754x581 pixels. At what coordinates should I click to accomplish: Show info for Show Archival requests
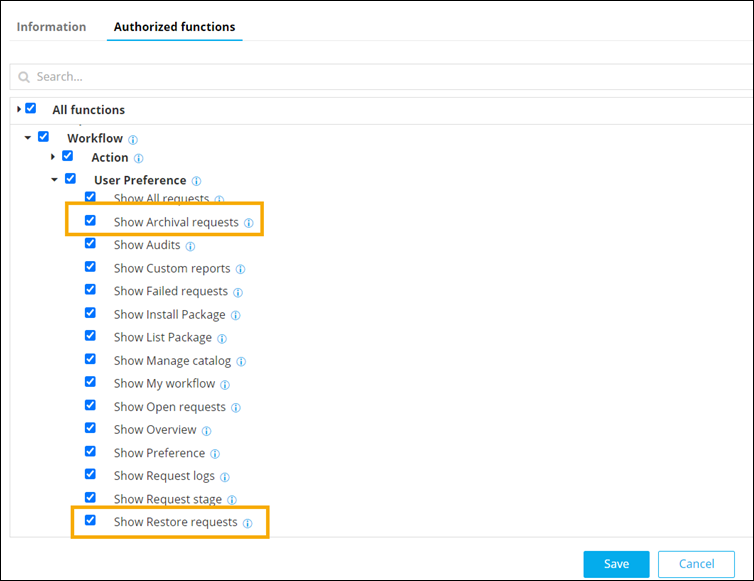click(x=249, y=223)
